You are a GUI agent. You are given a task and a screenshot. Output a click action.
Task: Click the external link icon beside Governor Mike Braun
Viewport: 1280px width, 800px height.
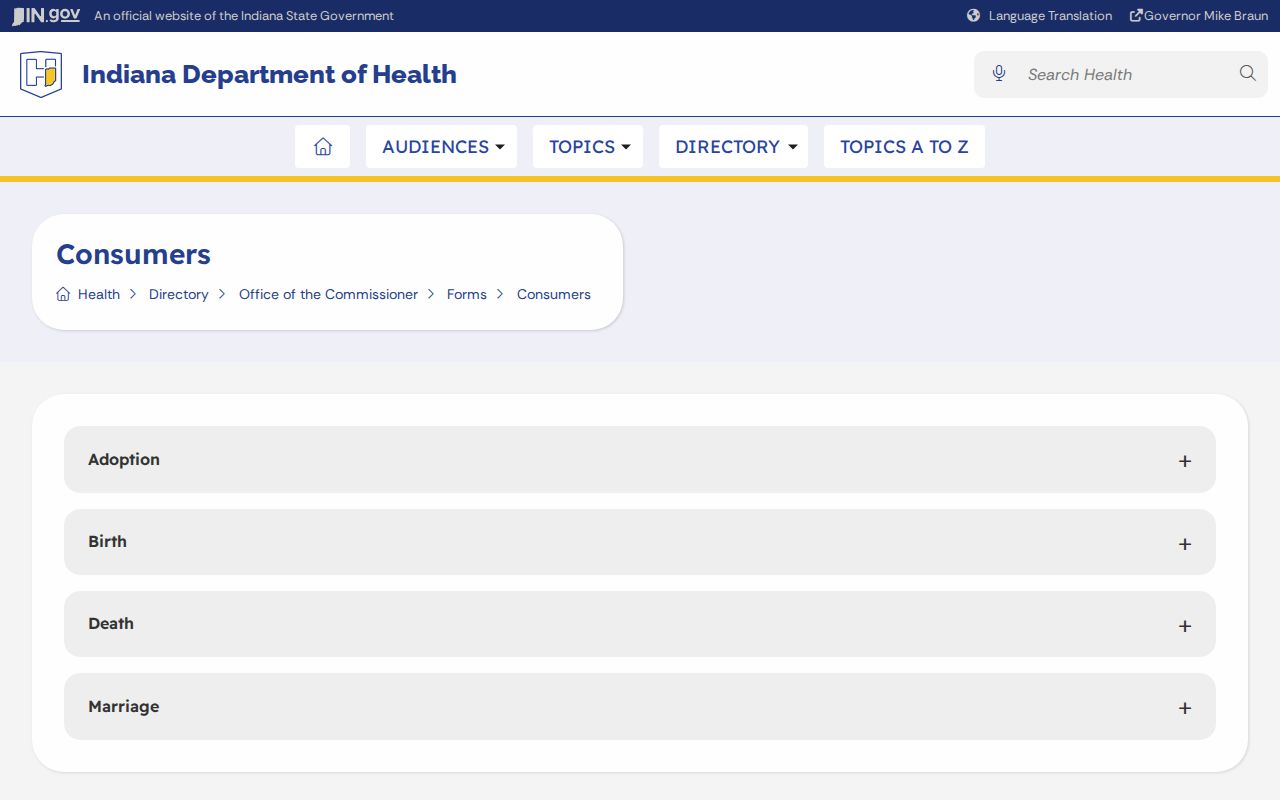[1136, 16]
